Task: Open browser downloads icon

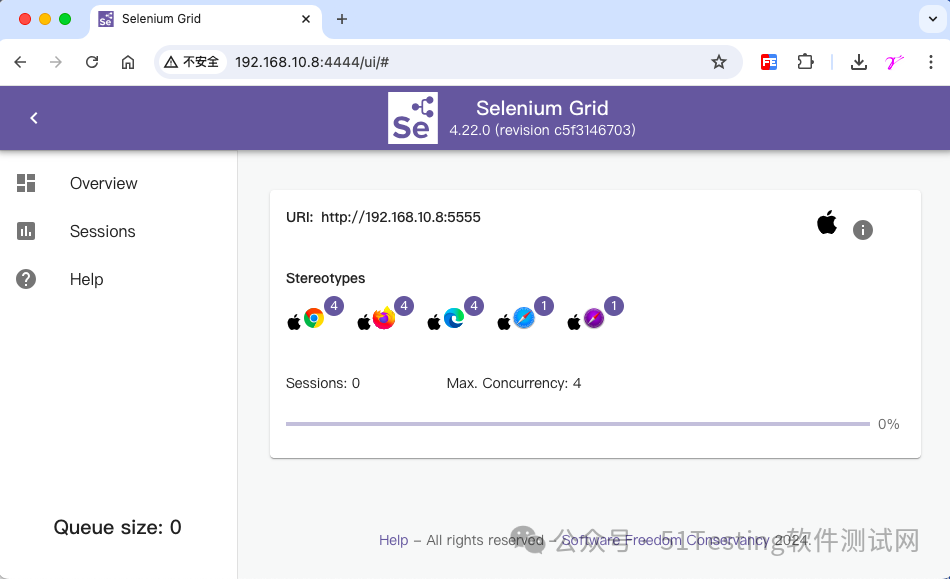Action: tap(859, 62)
